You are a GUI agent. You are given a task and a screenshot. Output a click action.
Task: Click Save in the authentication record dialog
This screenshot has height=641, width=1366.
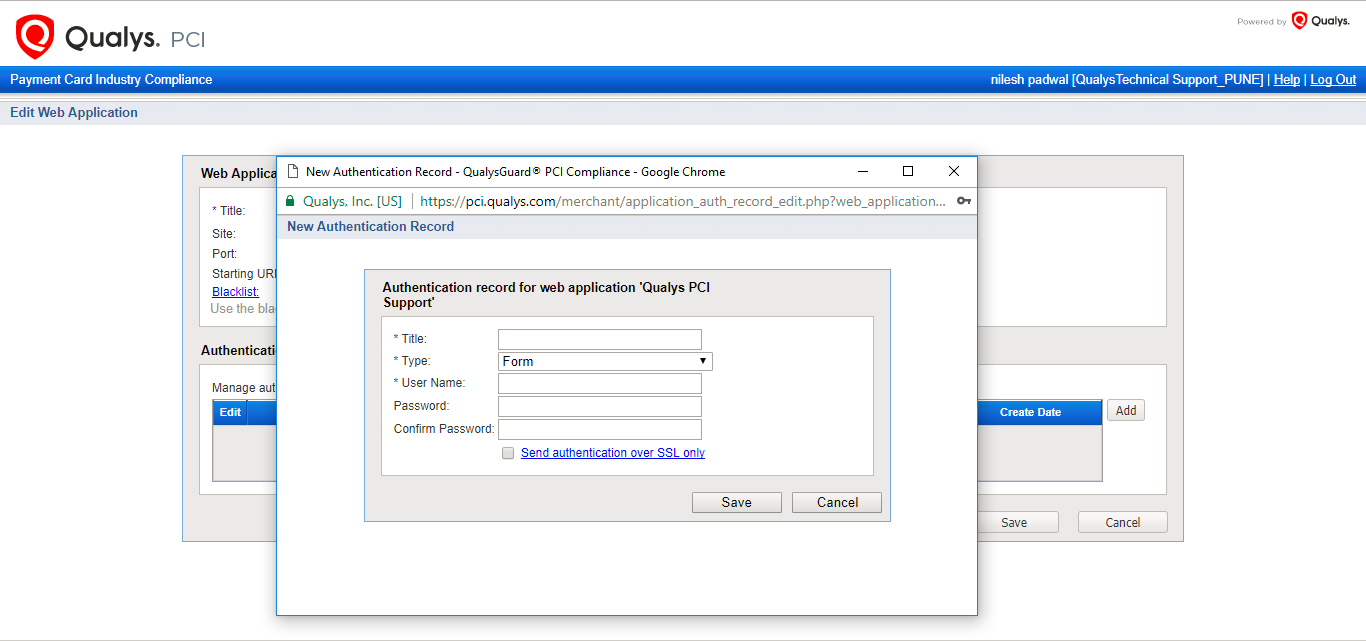pos(736,502)
